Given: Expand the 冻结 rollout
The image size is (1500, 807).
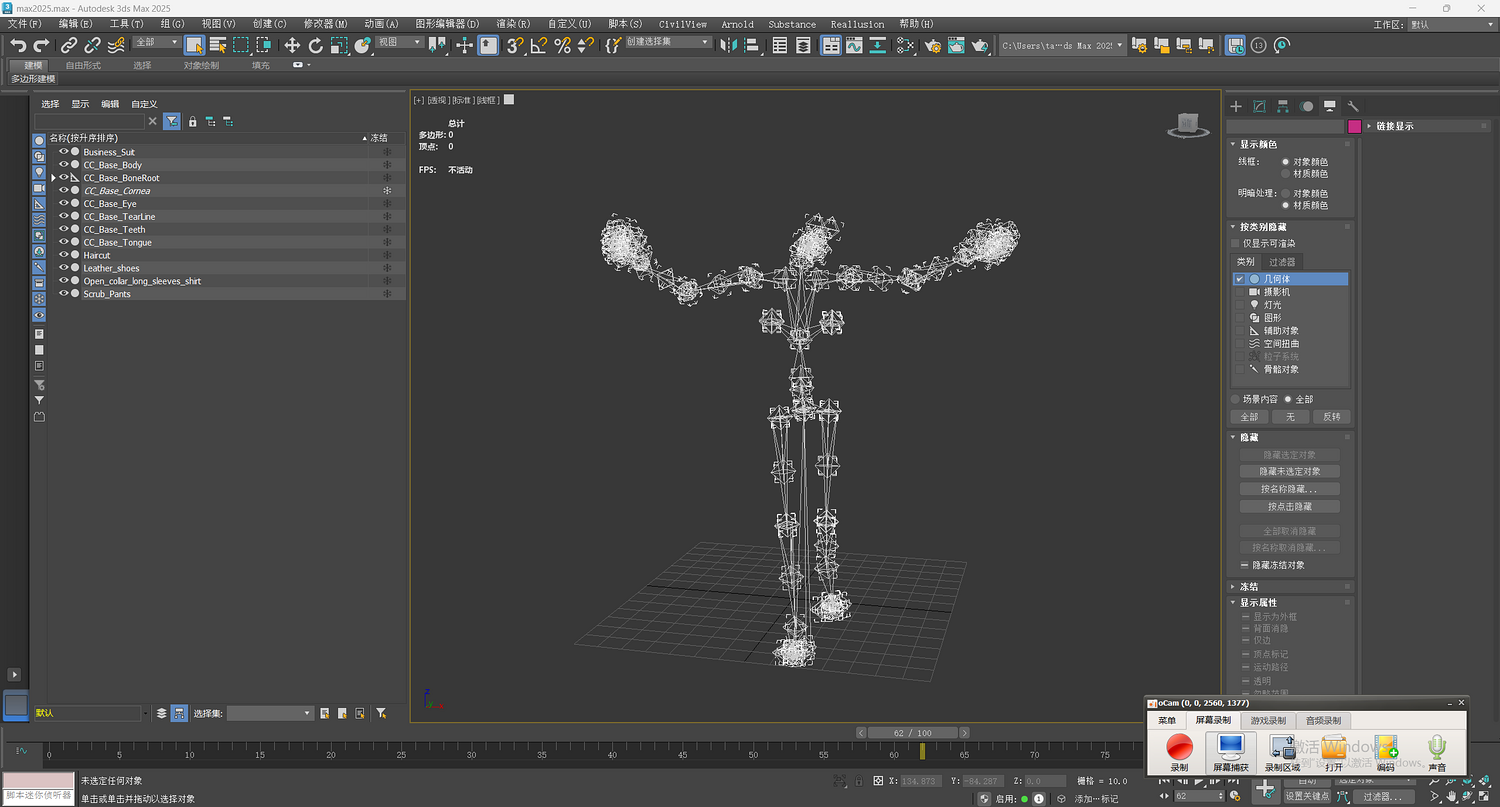Looking at the screenshot, I should point(1291,587).
